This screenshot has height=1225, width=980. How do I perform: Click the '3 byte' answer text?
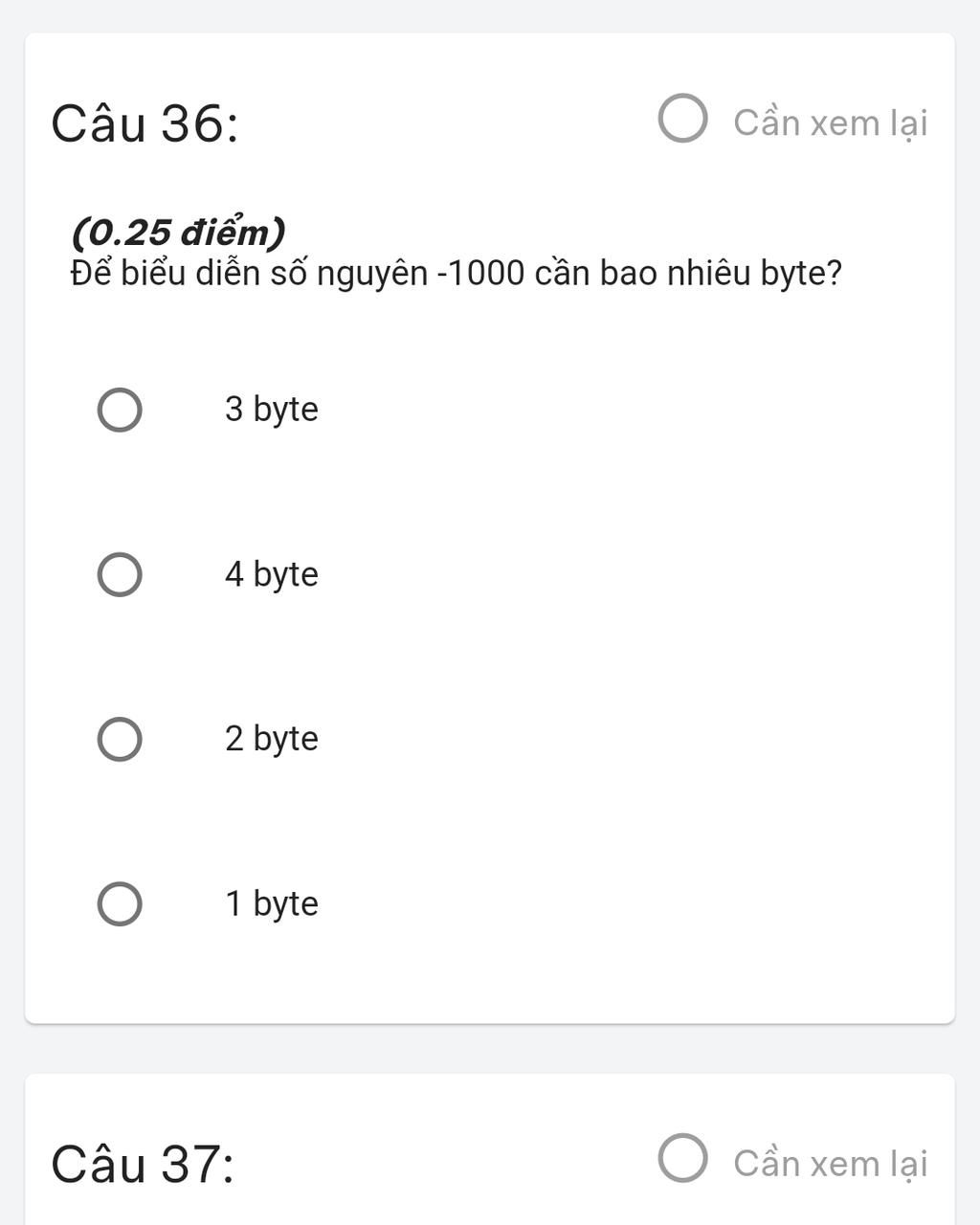click(272, 410)
